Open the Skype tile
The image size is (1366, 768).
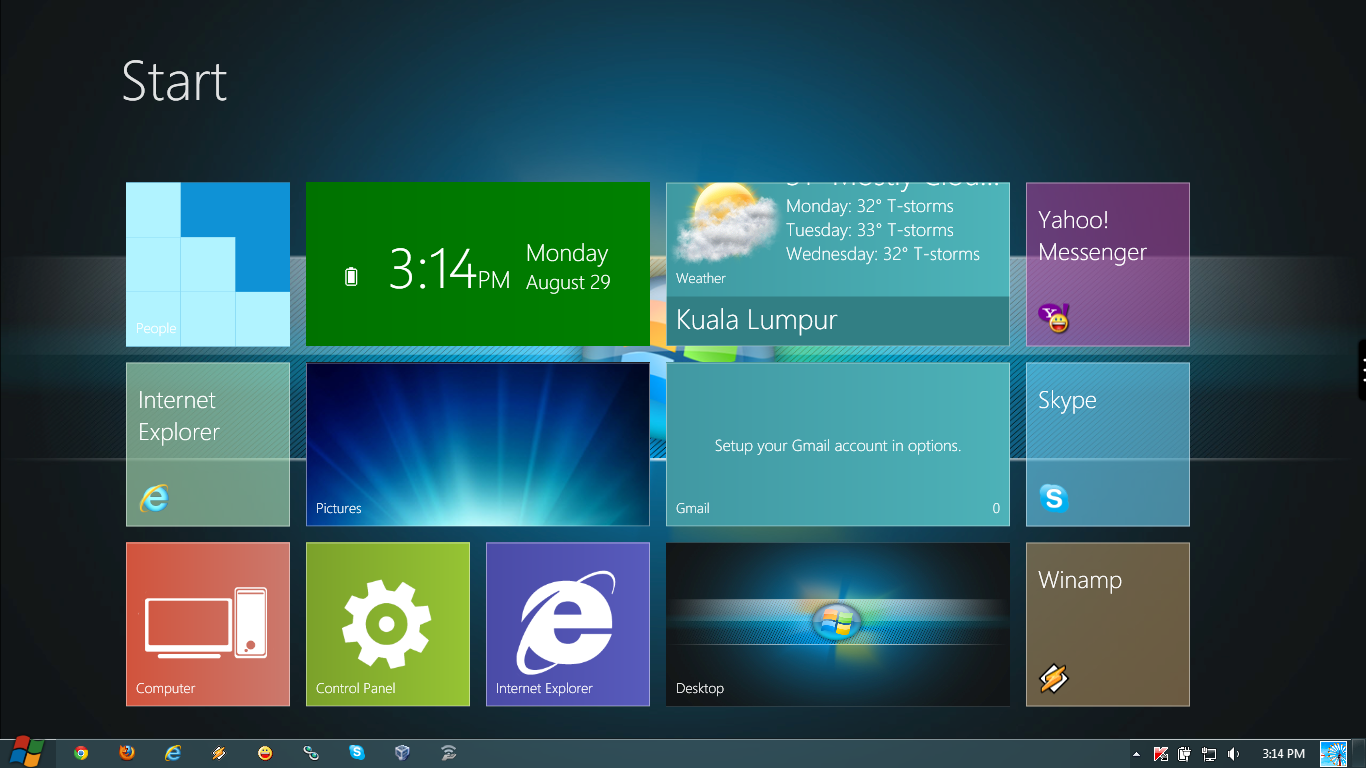(1107, 444)
